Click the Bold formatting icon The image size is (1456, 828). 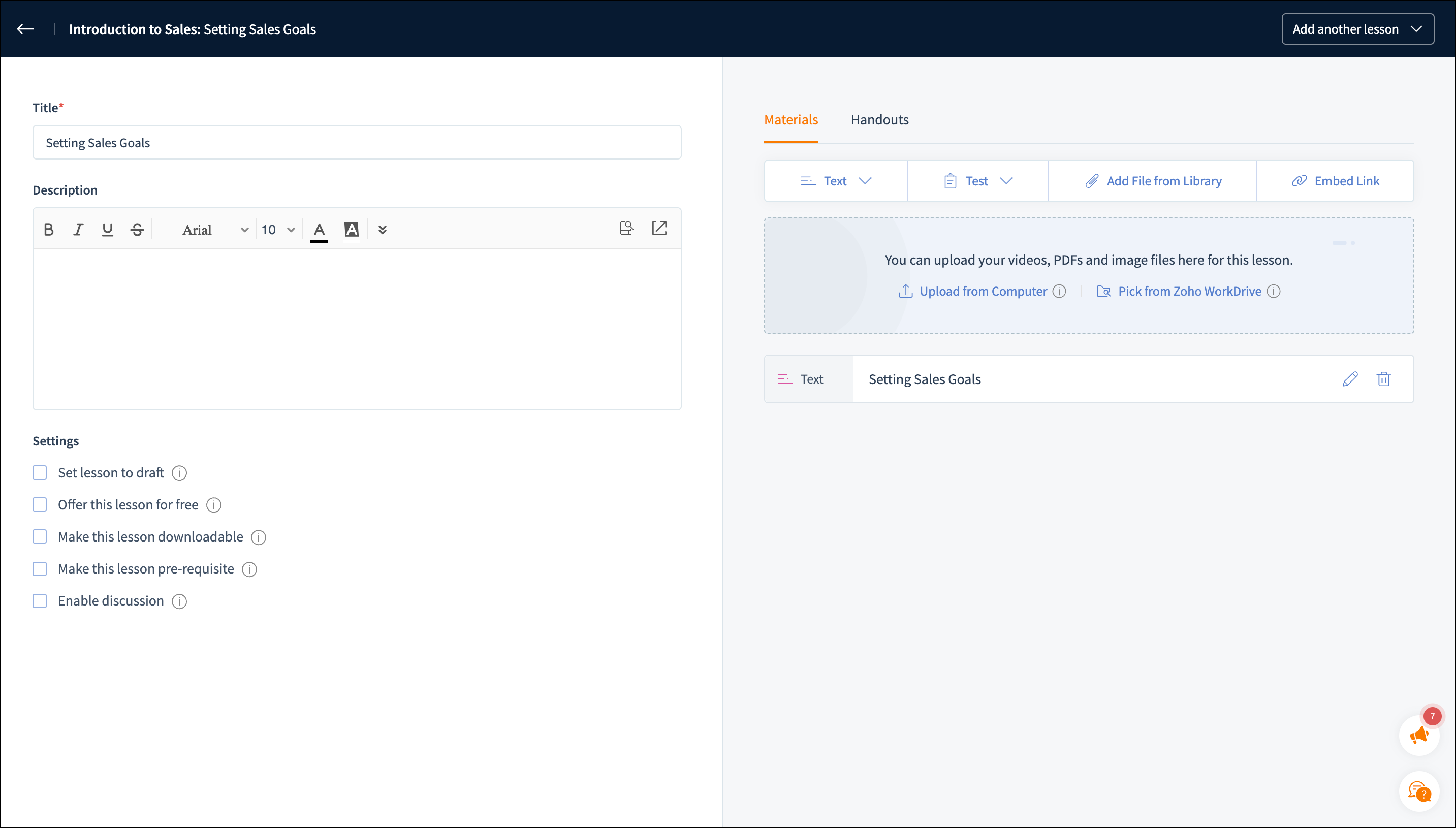(49, 229)
